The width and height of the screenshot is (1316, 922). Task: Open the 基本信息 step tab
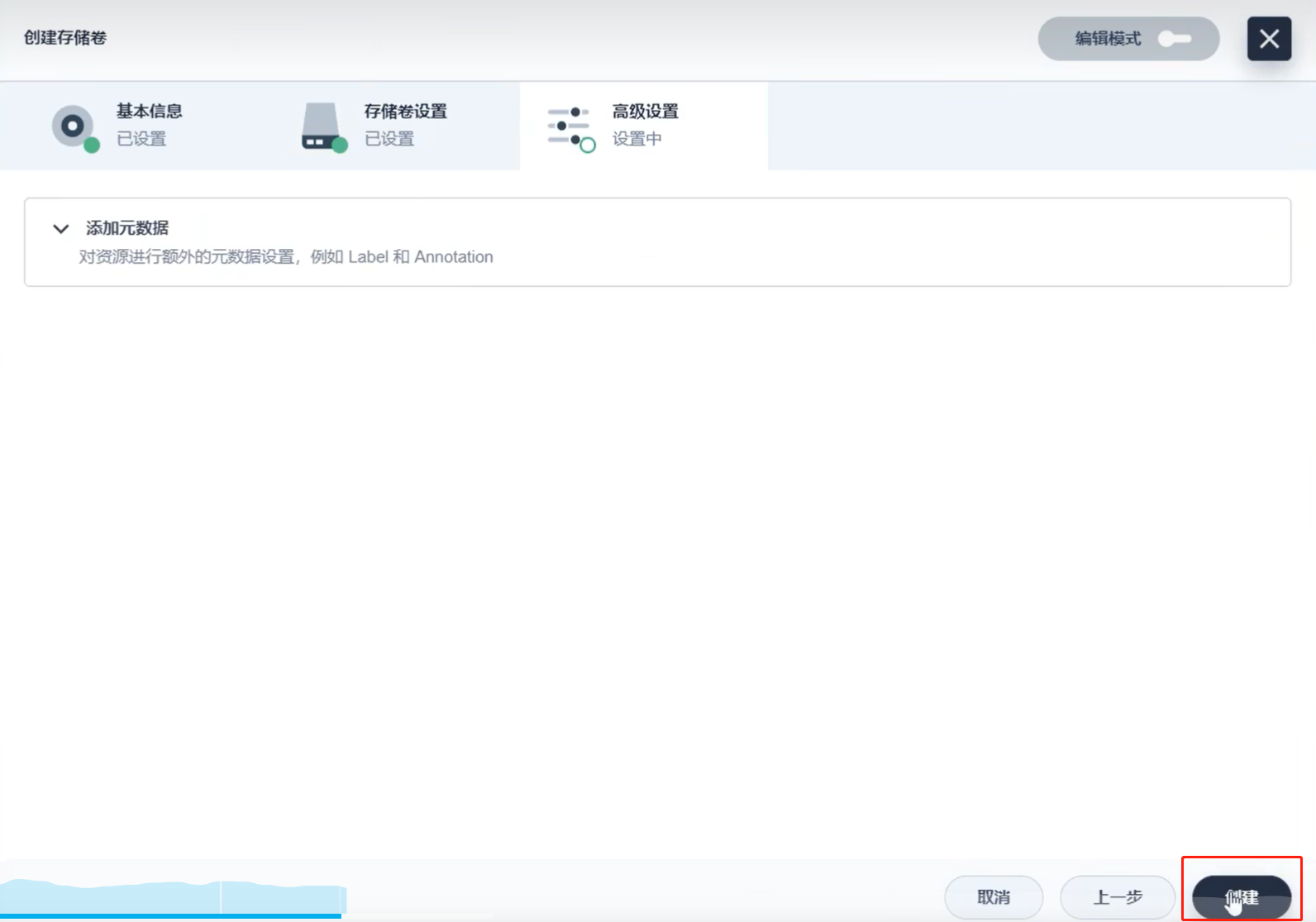click(x=136, y=126)
